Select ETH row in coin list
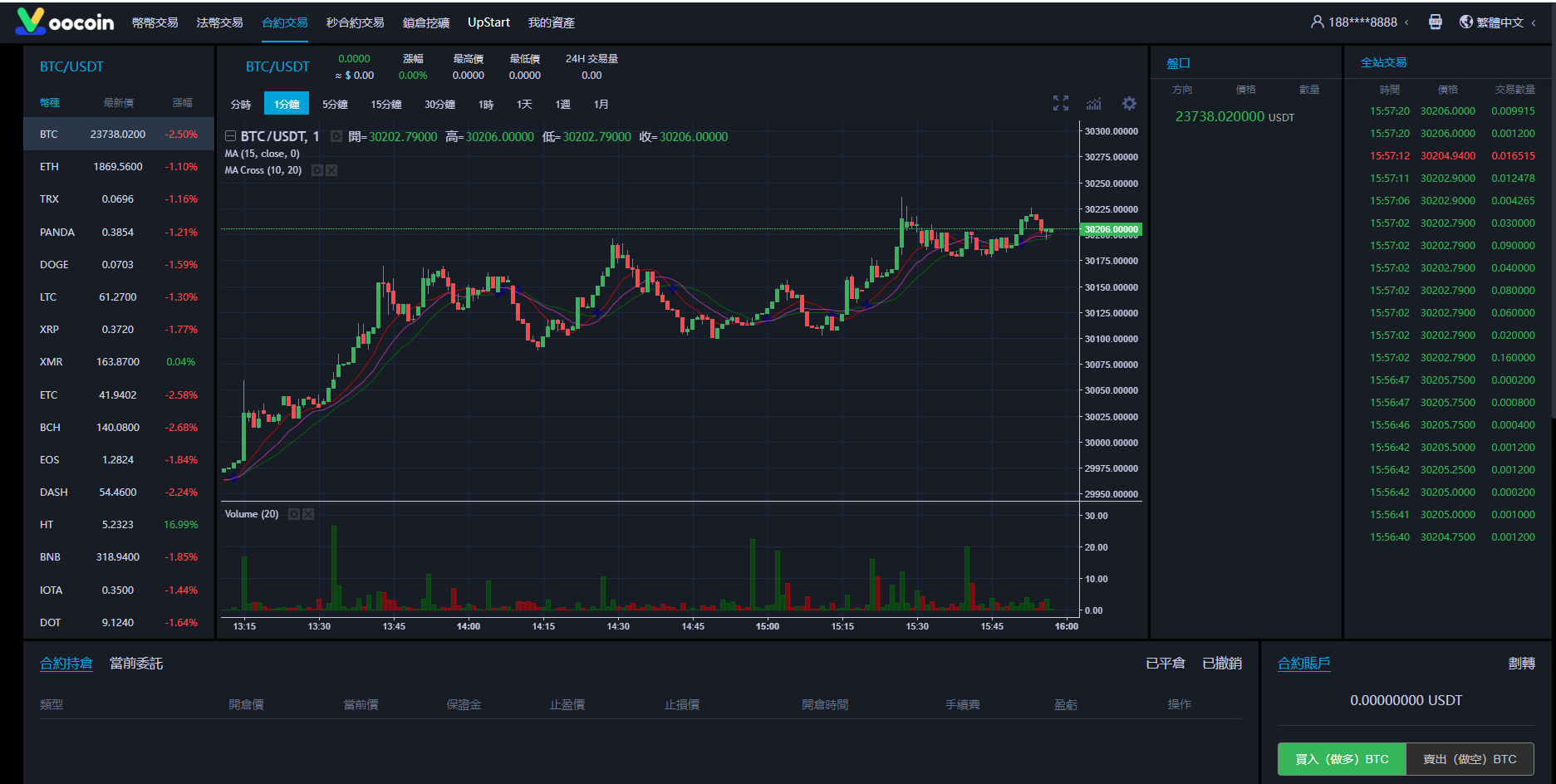This screenshot has width=1556, height=784. pos(119,167)
